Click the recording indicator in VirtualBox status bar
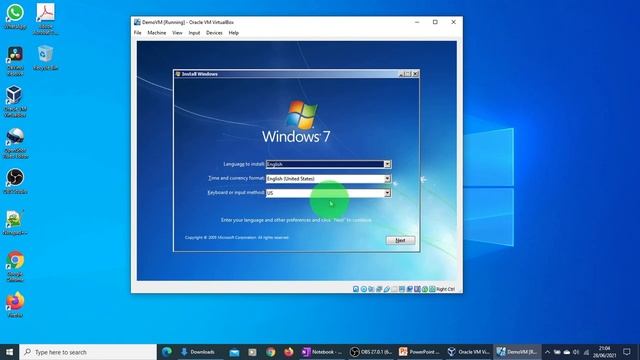This screenshot has width=640, height=360. click(409, 289)
